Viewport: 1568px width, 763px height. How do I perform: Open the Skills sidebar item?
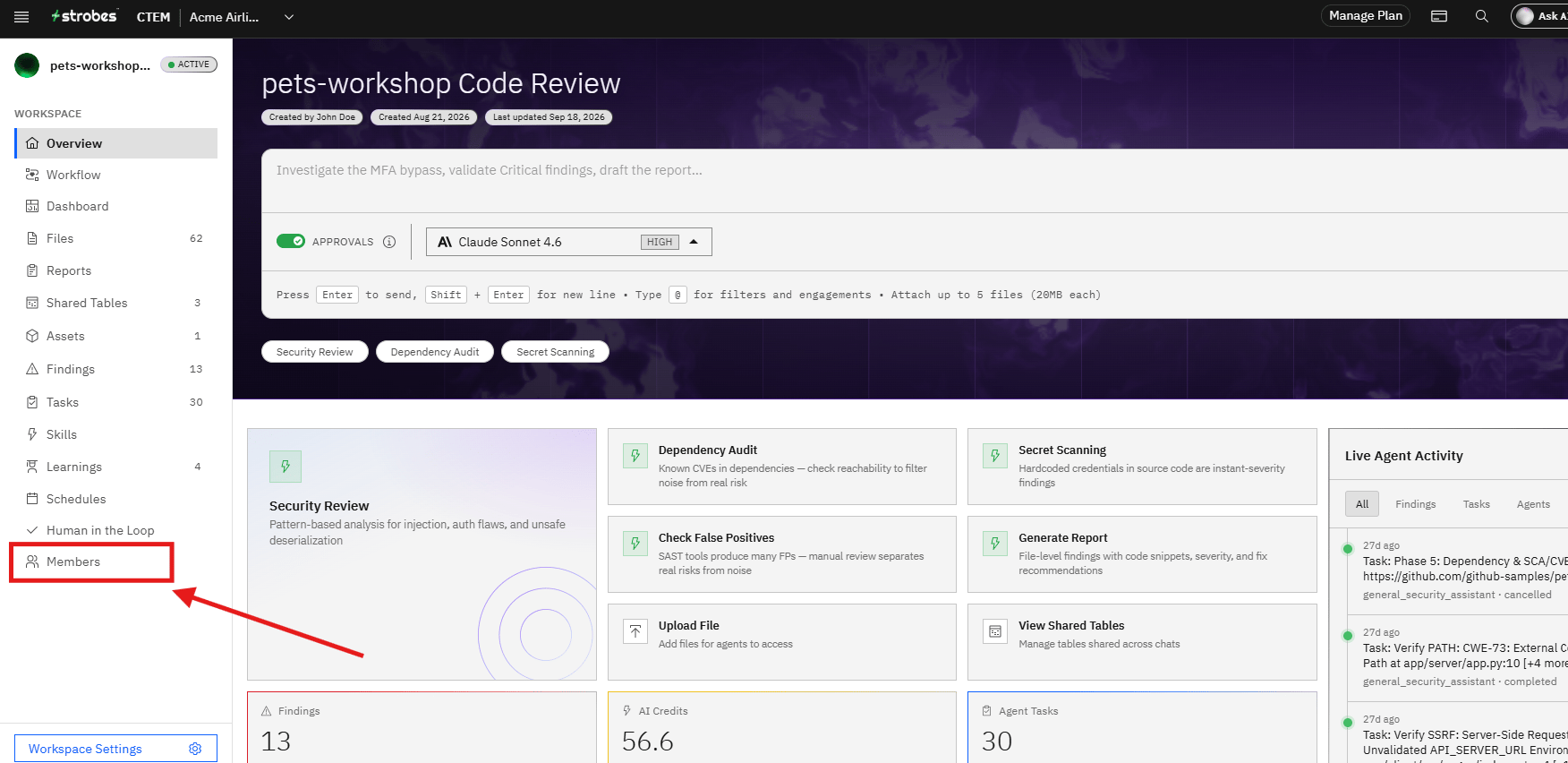pos(116,434)
